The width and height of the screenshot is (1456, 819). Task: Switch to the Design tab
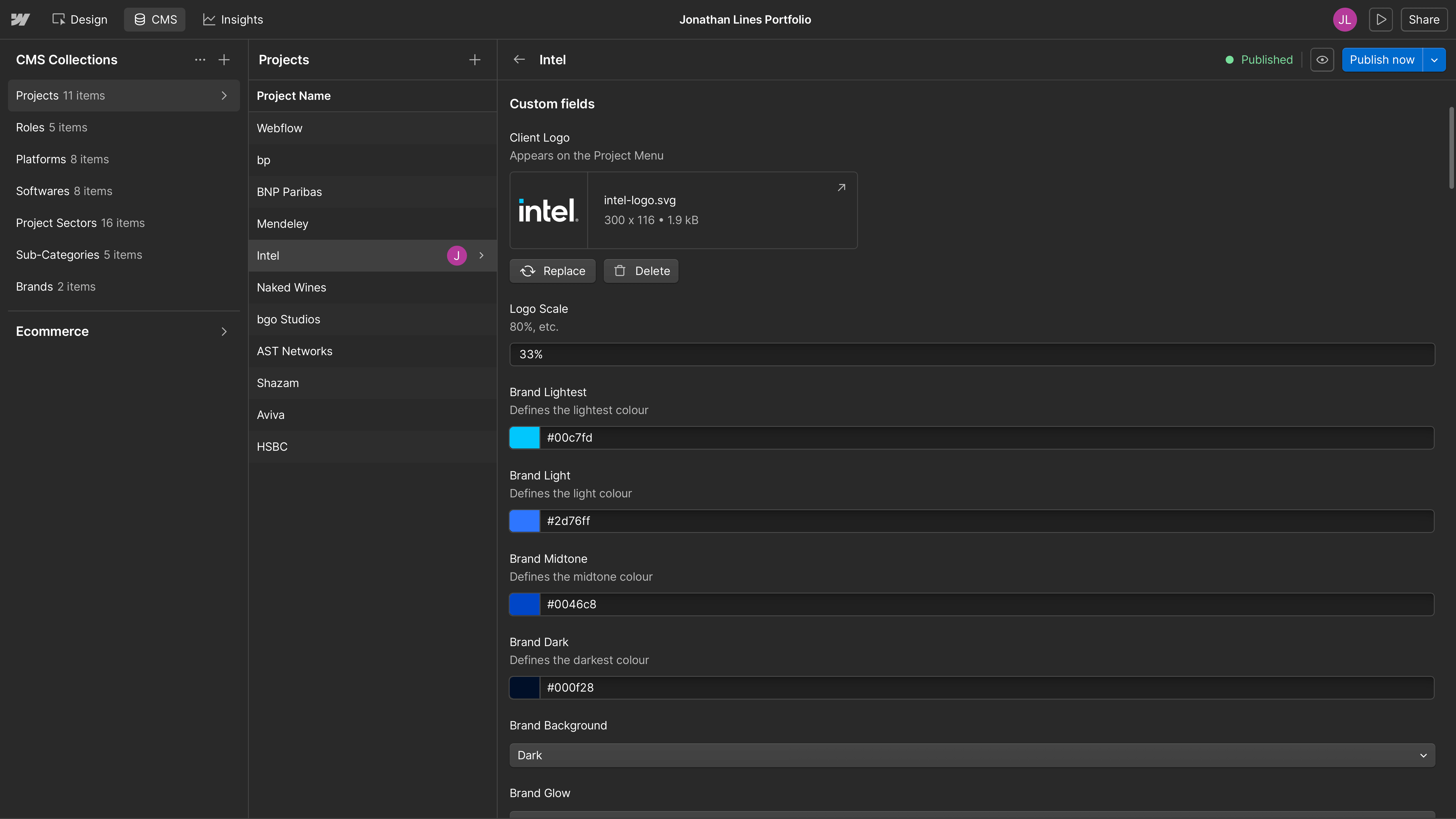point(80,20)
